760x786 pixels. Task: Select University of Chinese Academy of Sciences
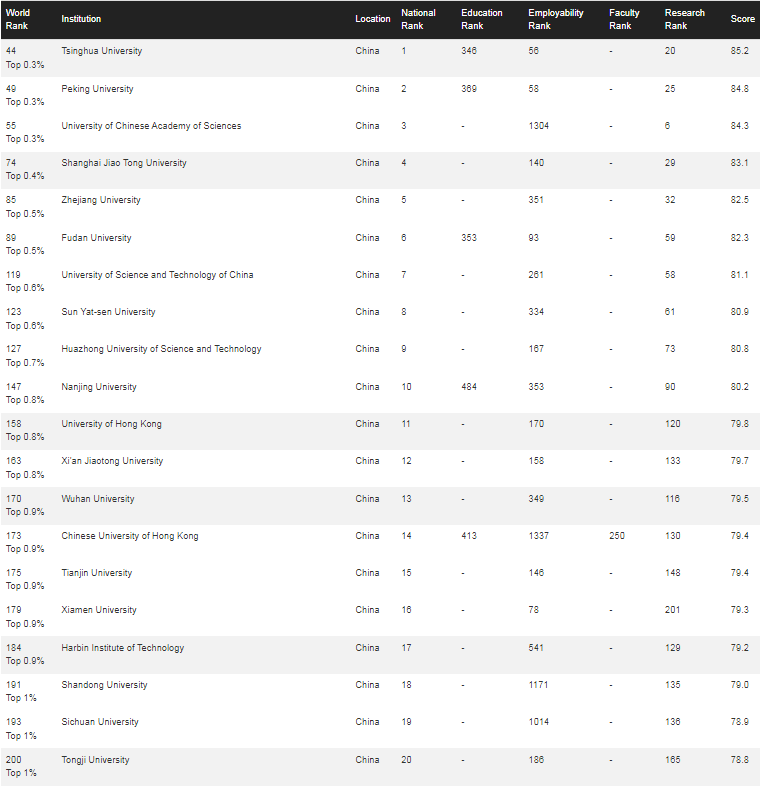[x=151, y=126]
